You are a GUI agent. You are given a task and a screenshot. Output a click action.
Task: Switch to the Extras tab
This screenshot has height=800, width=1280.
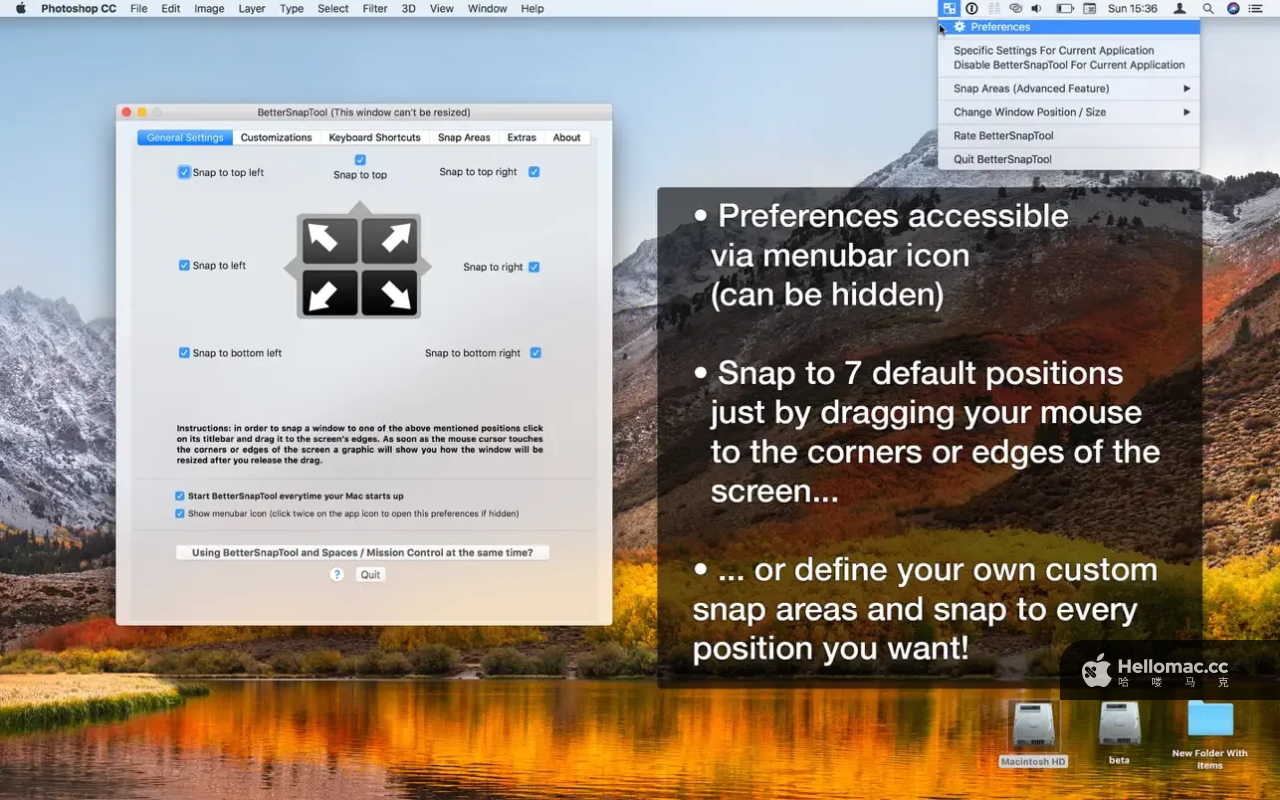pos(522,138)
